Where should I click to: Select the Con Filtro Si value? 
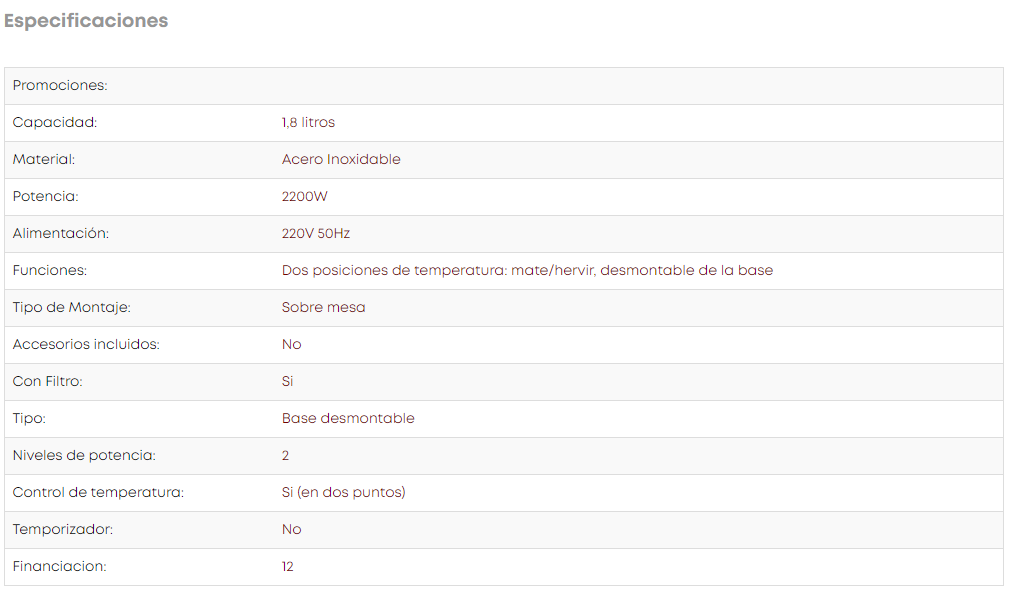[x=287, y=381]
